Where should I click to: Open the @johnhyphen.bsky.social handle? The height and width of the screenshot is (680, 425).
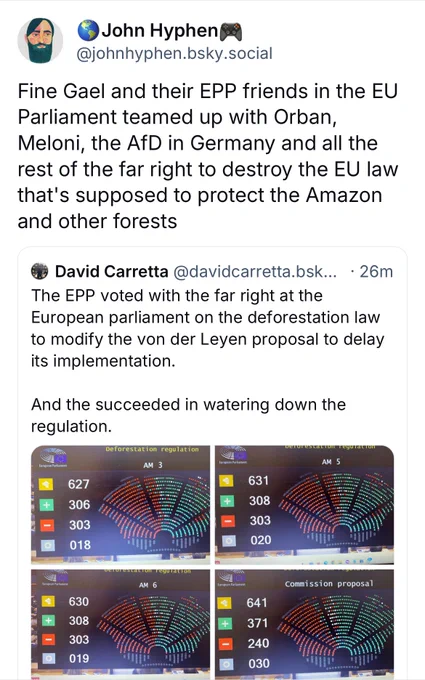[x=174, y=53]
